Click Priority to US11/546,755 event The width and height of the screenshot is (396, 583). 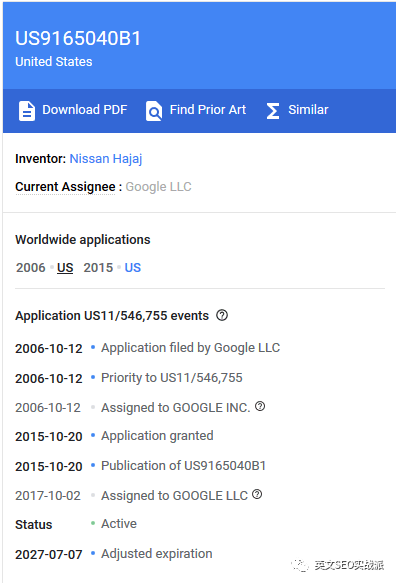pos(172,378)
